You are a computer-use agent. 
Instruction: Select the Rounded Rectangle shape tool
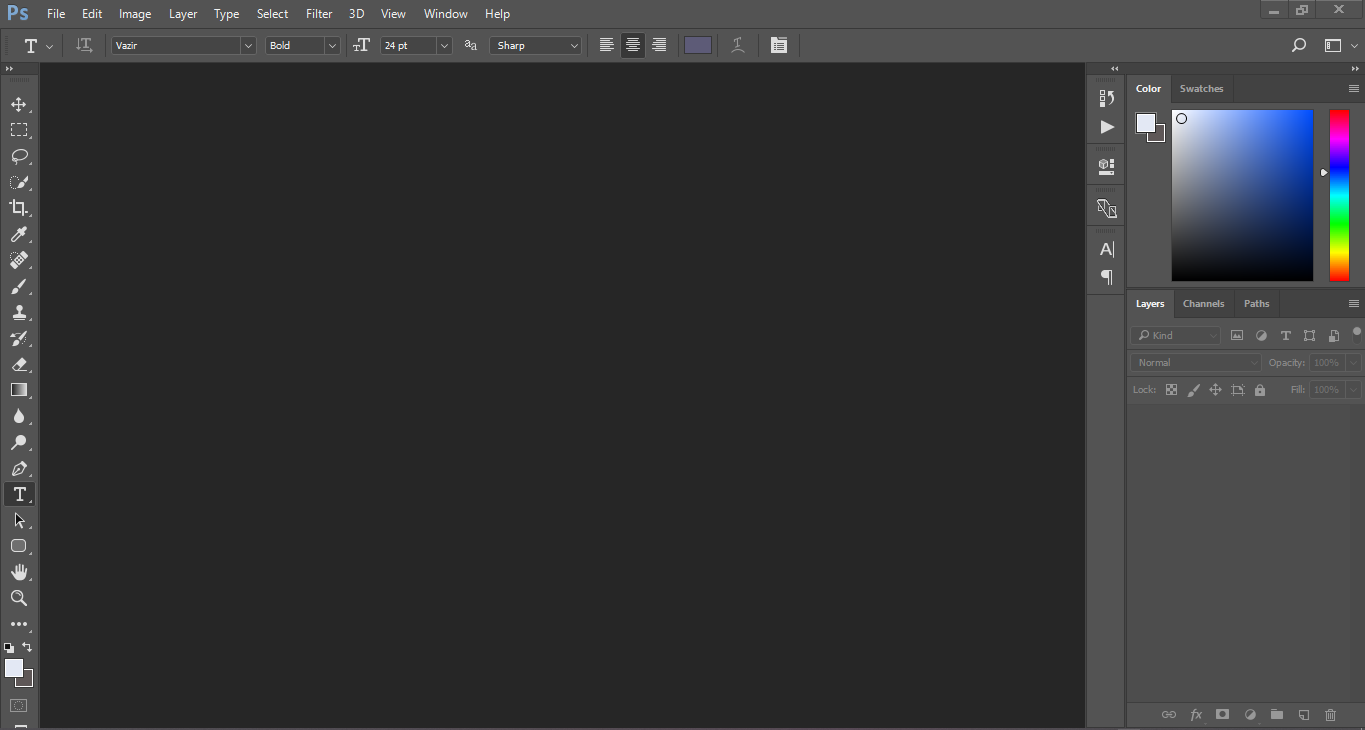(x=18, y=546)
